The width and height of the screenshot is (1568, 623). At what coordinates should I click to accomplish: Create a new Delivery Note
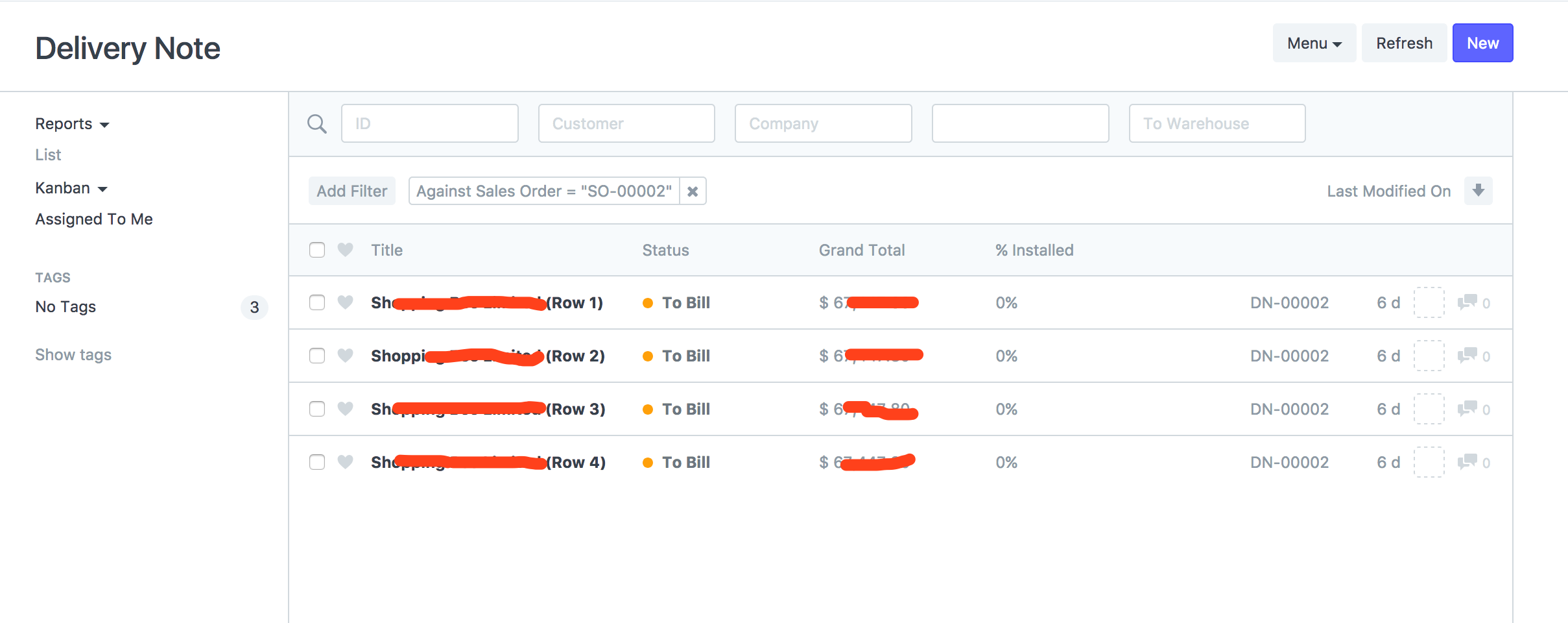[x=1482, y=43]
